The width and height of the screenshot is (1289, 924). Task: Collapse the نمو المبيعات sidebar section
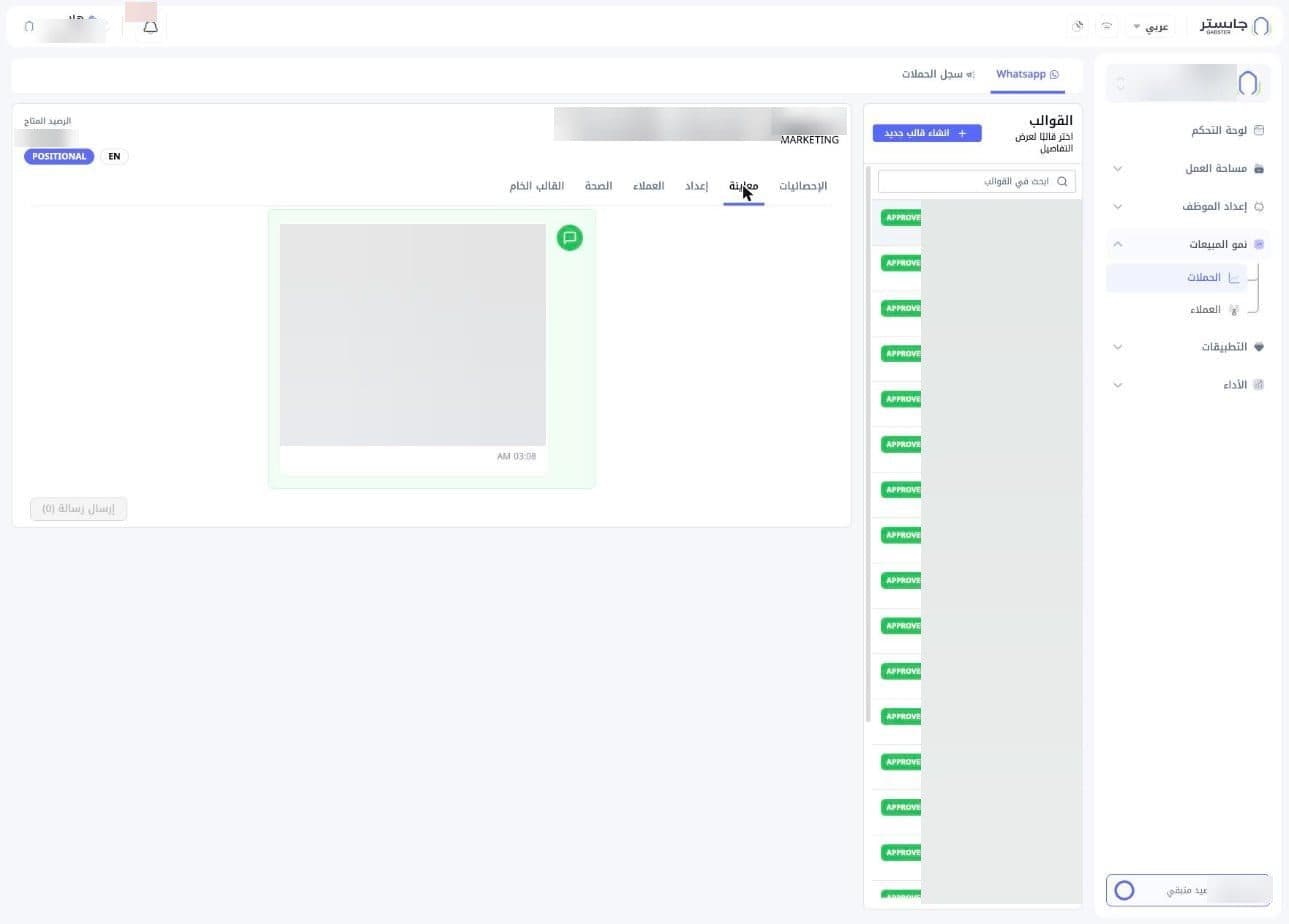(x=1118, y=245)
